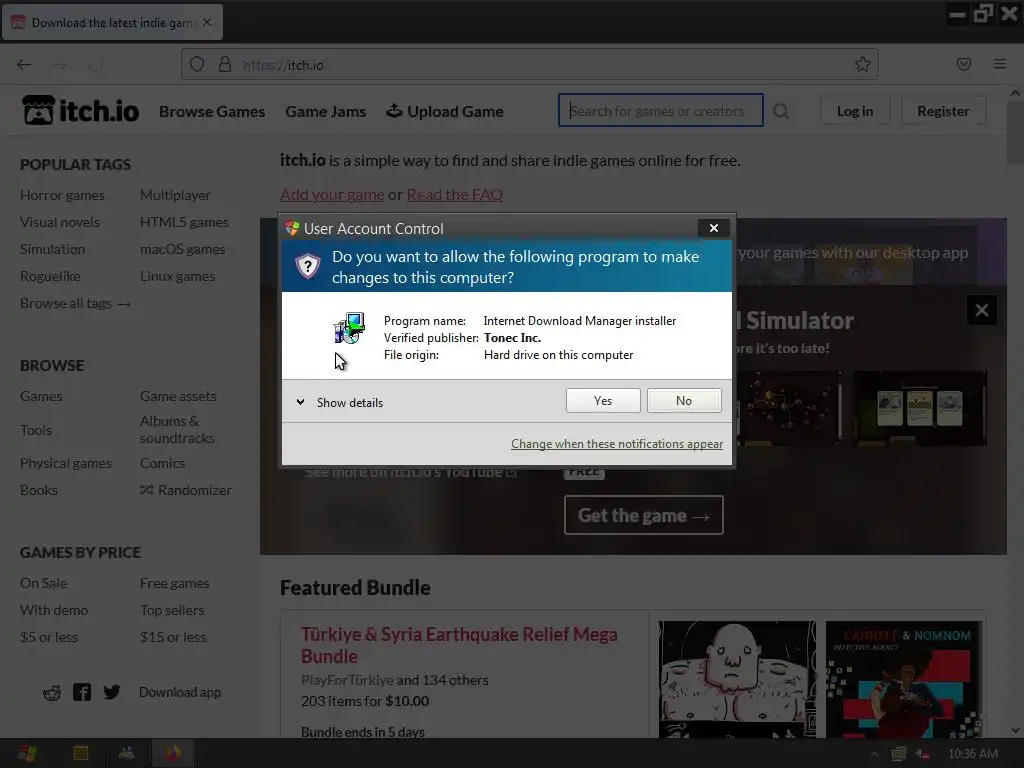Viewport: 1024px width, 768px height.
Task: Open the Randomizer link
Action: point(185,490)
